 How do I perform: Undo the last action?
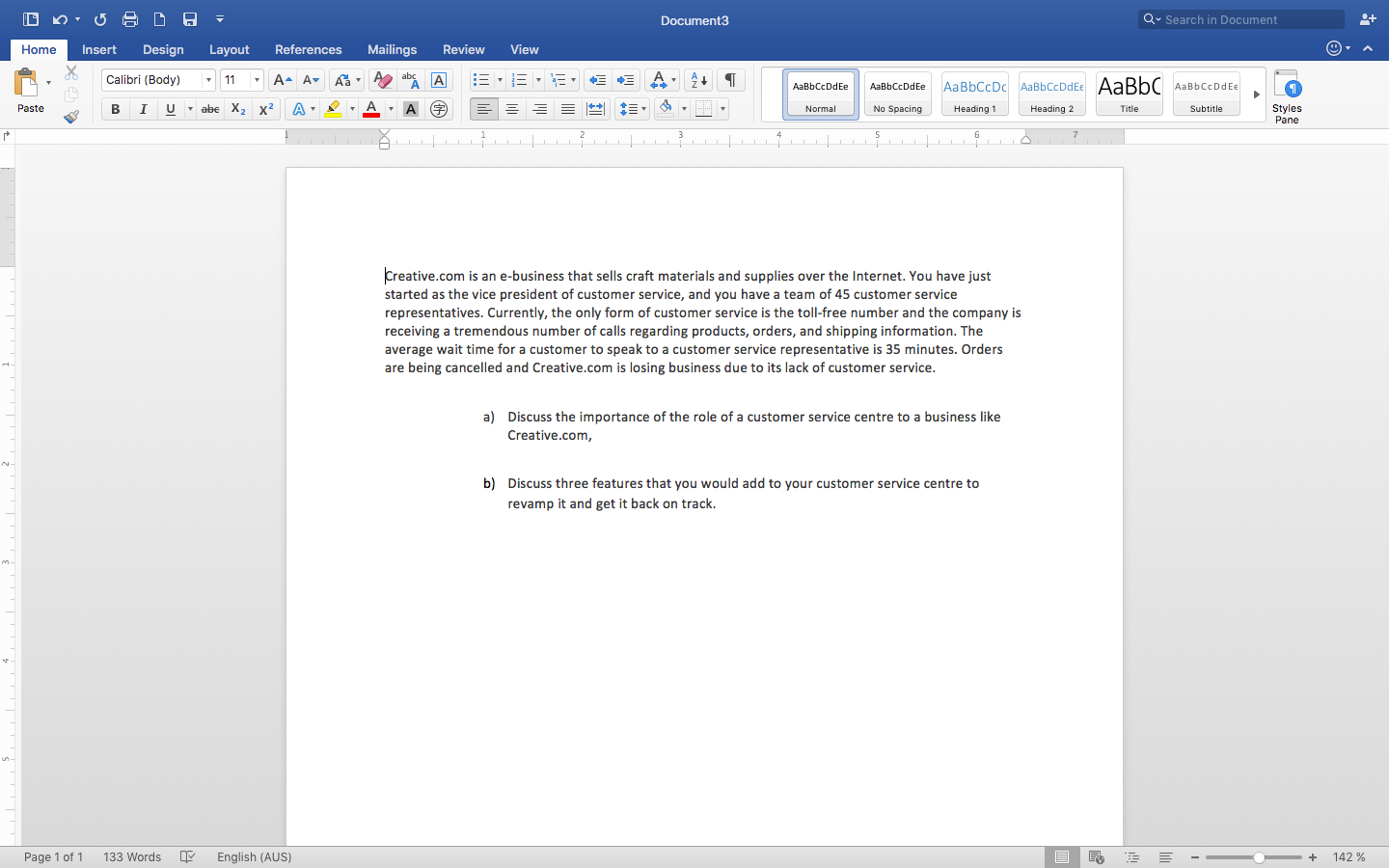60,19
